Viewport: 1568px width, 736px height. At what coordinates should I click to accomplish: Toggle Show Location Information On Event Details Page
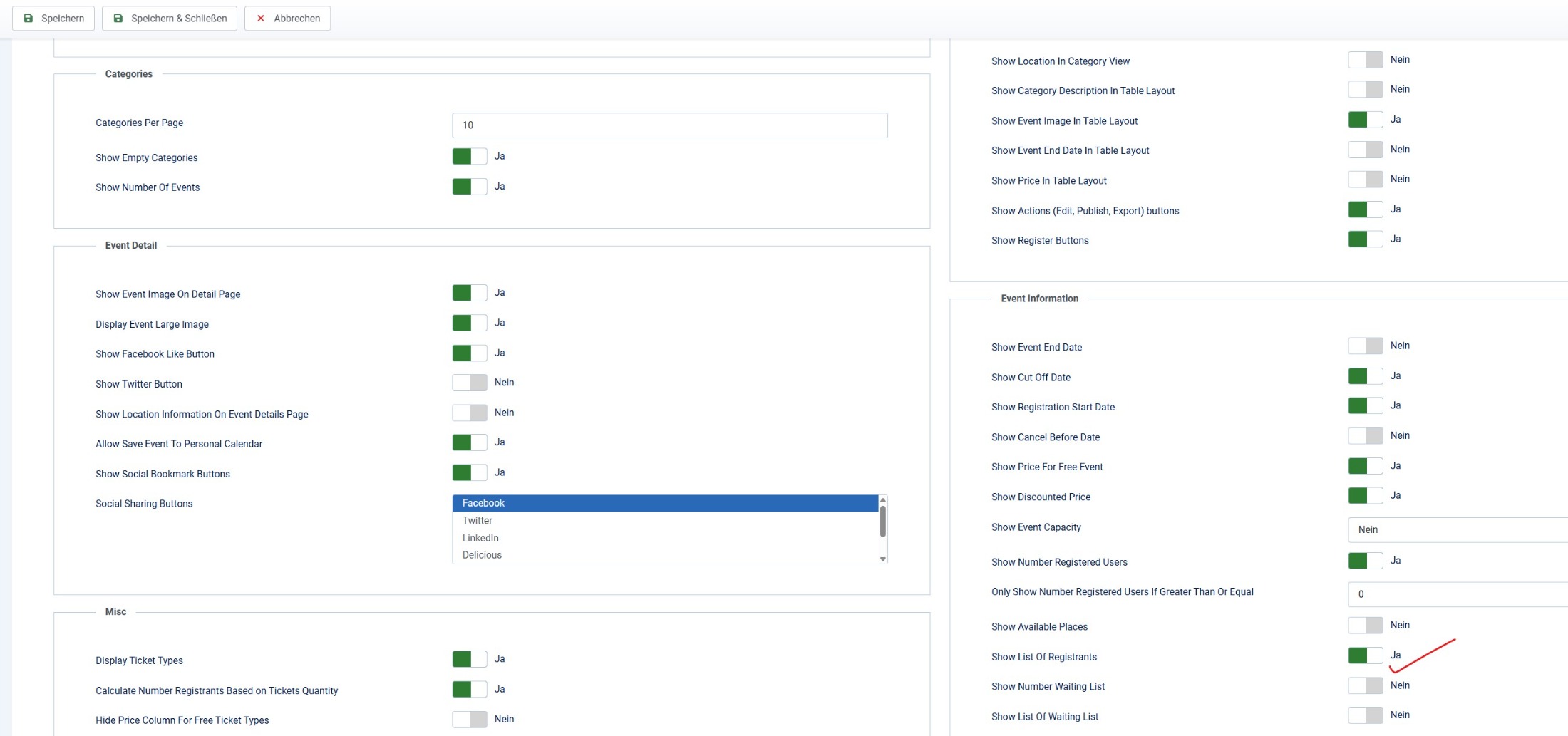click(469, 413)
